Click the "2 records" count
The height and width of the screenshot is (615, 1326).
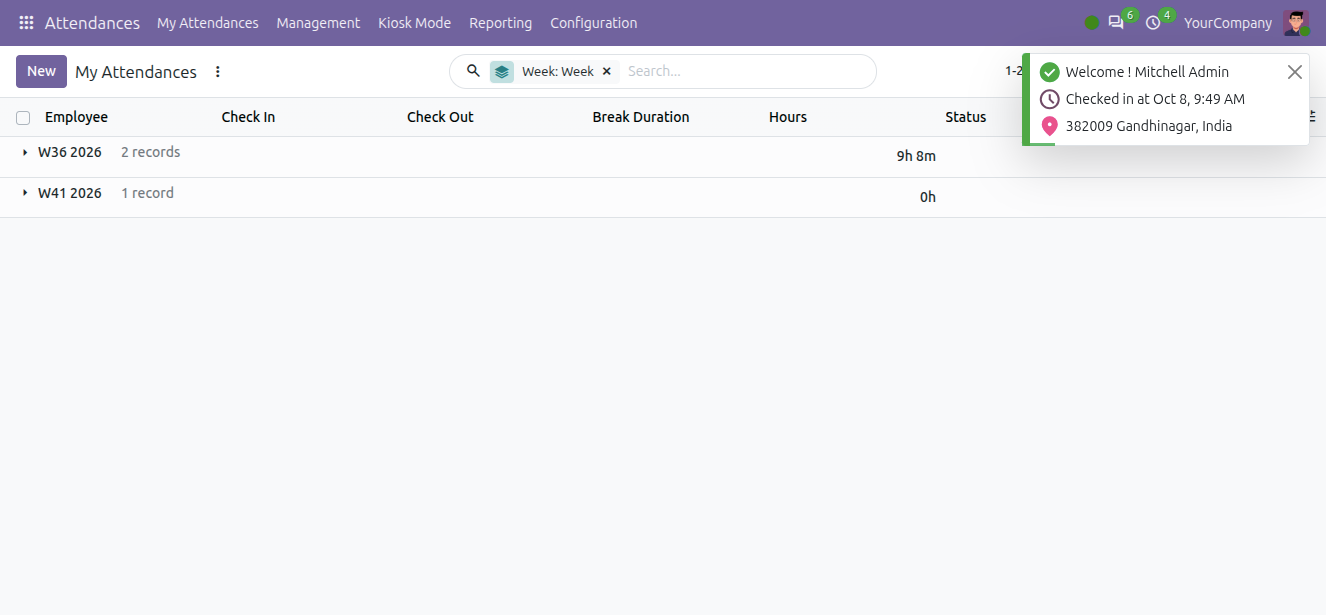[151, 152]
